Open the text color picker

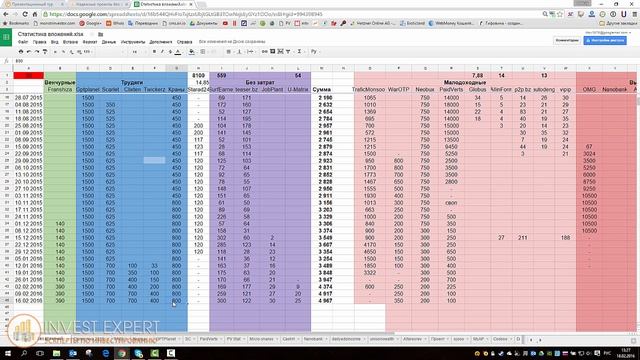(x=178, y=51)
